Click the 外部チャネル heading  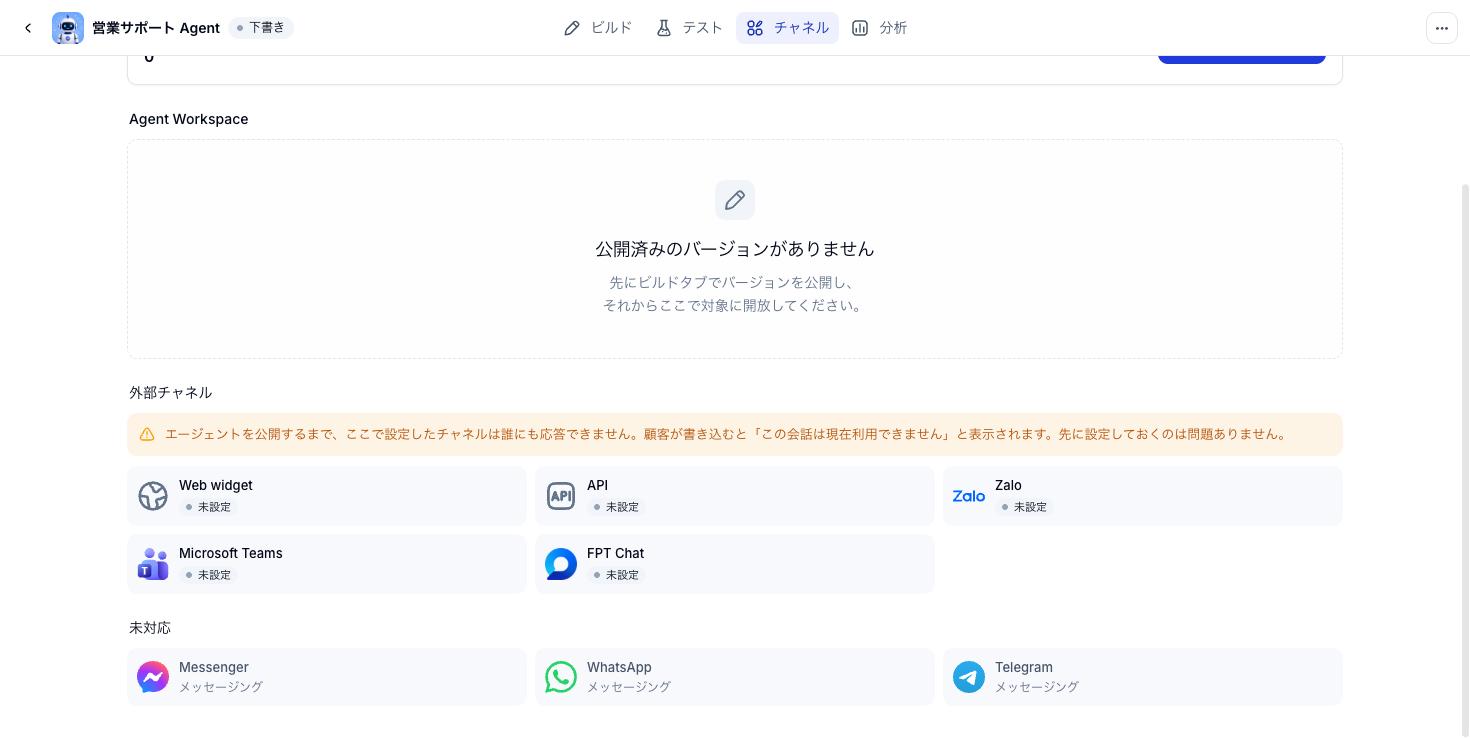tap(171, 393)
